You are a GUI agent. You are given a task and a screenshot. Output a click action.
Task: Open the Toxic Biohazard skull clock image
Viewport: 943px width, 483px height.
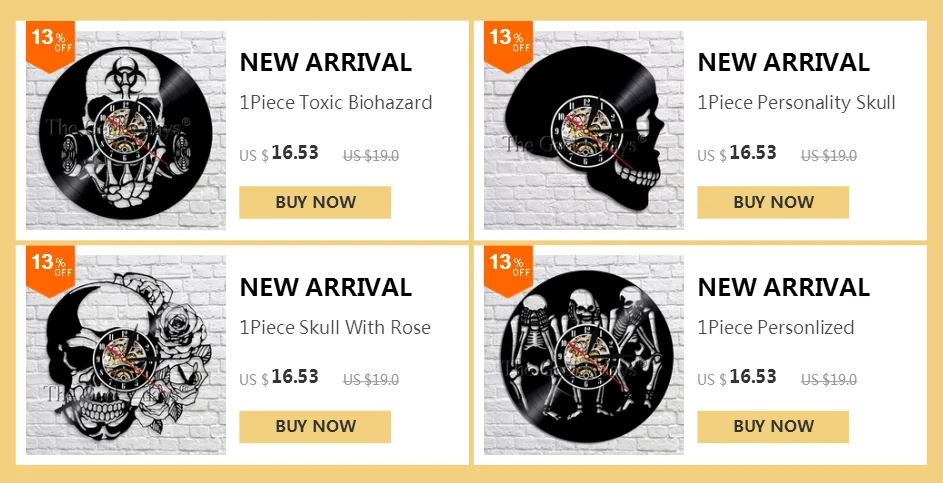[x=126, y=131]
